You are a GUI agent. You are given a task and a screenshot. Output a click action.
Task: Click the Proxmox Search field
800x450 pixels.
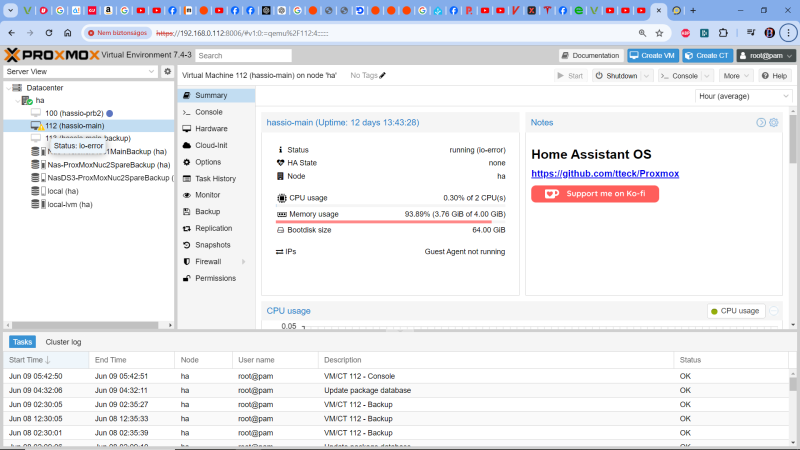[x=243, y=55]
